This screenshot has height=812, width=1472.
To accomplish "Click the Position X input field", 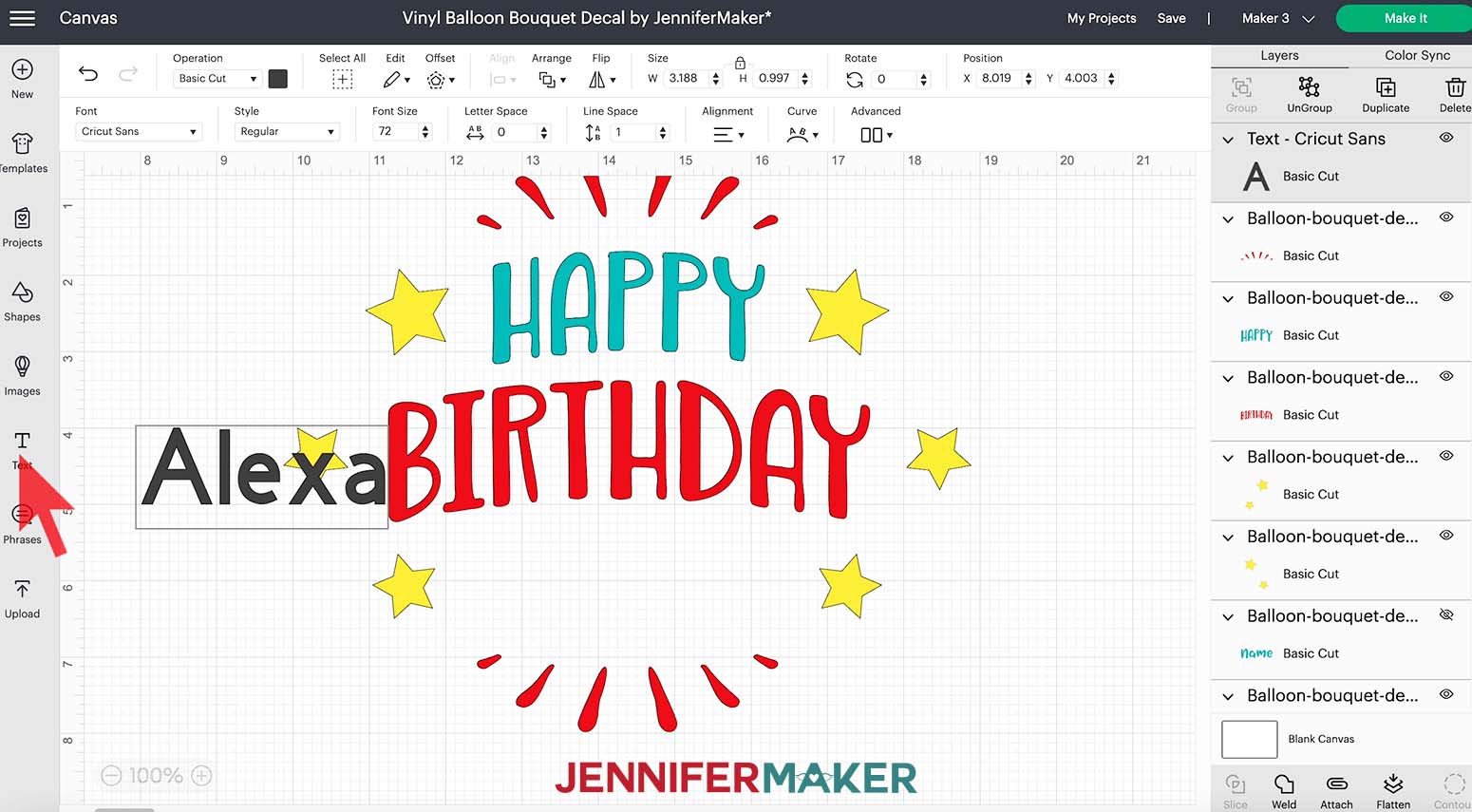I will pyautogui.click(x=999, y=79).
